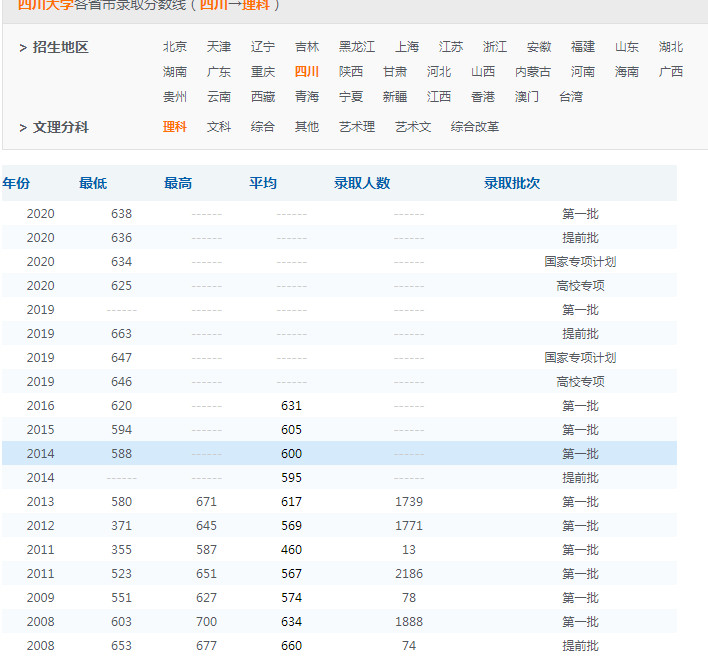Select 北京 in the region list

(175, 47)
